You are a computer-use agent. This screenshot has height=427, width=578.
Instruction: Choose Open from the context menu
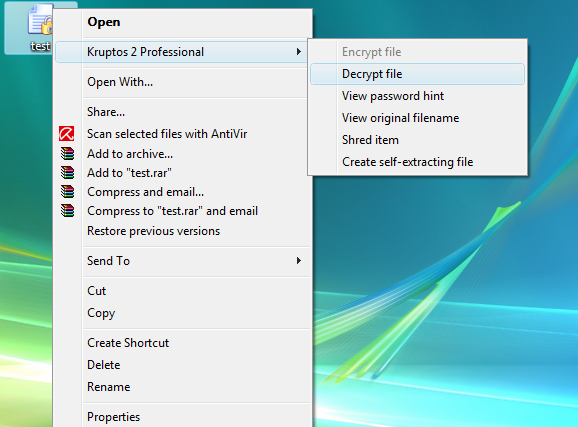coord(183,22)
